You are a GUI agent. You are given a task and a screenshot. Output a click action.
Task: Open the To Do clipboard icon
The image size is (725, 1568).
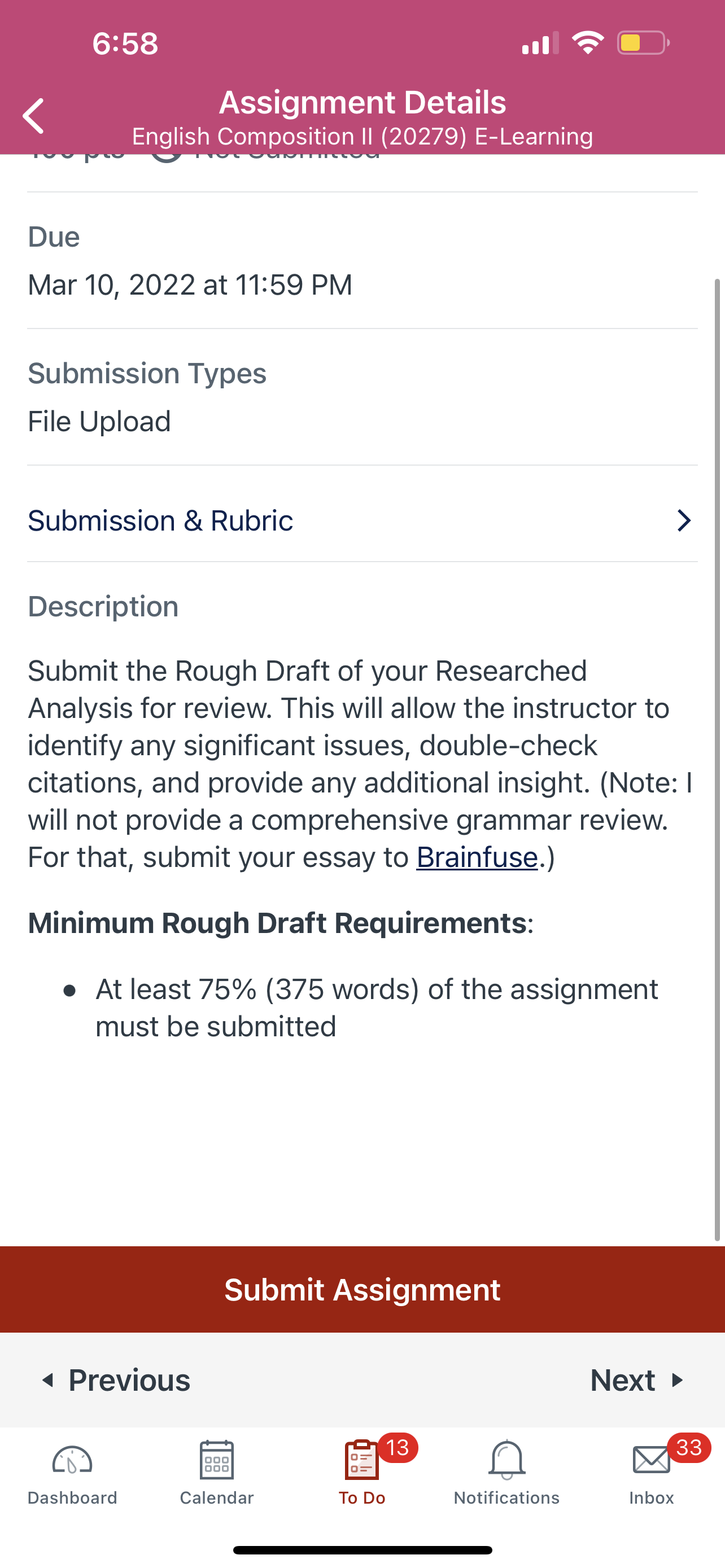(361, 1460)
